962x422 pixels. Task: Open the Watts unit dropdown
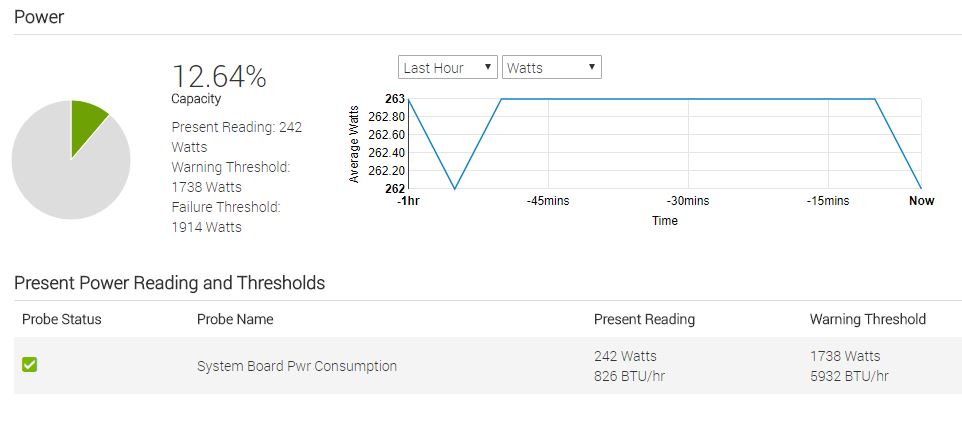click(x=551, y=68)
